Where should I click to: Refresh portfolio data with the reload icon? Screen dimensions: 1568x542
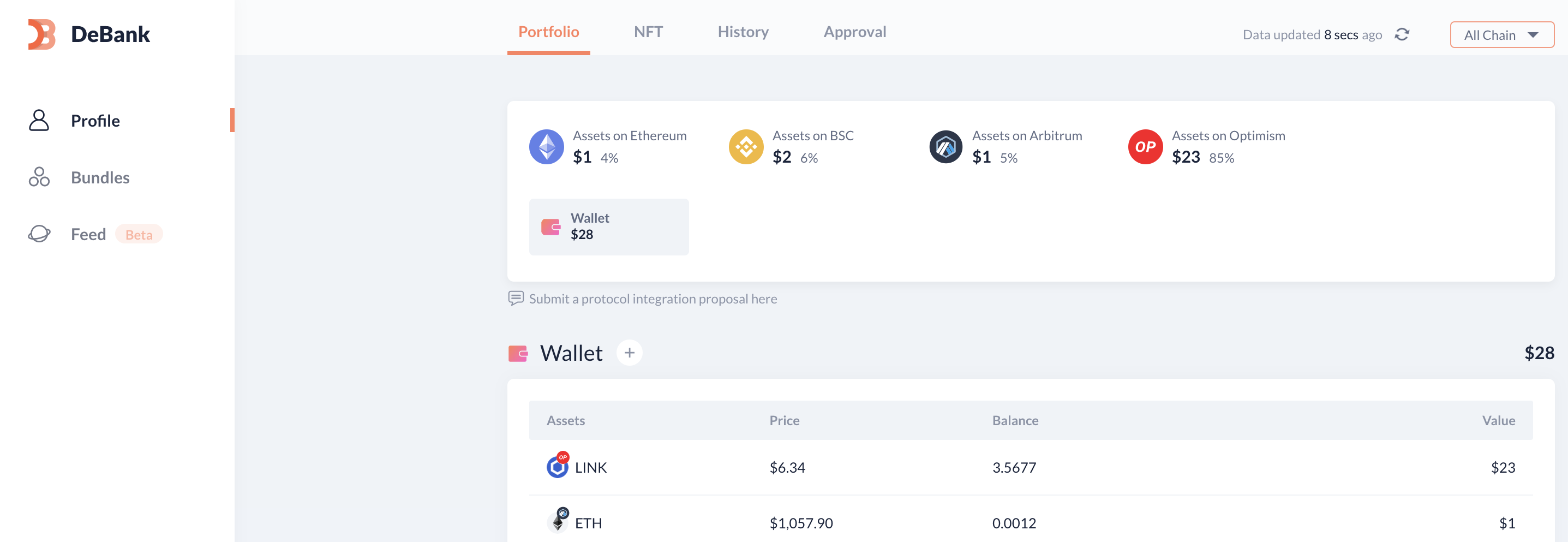pyautogui.click(x=1402, y=35)
